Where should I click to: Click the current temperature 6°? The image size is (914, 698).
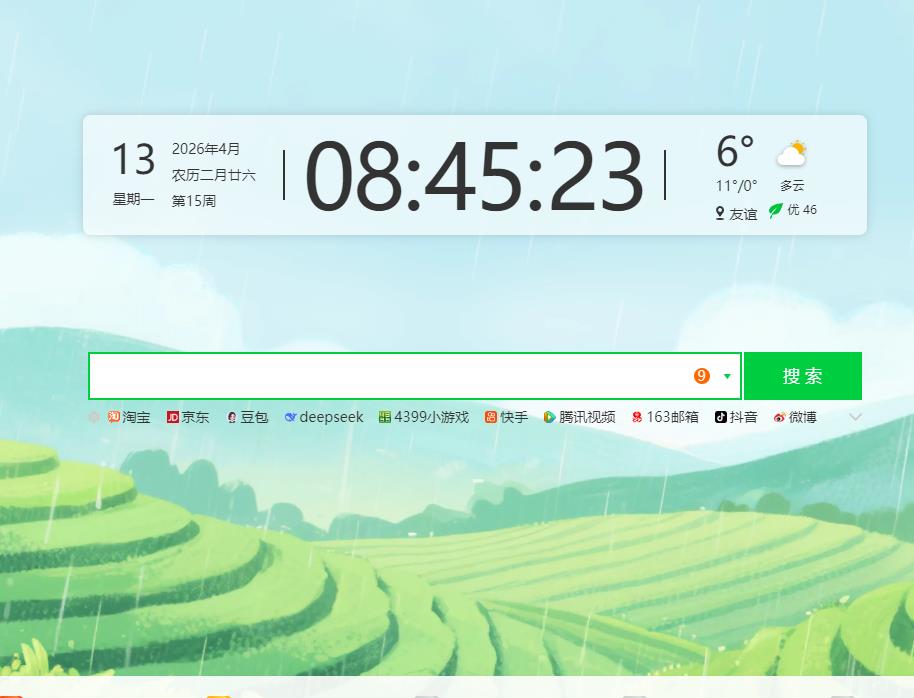pyautogui.click(x=735, y=152)
